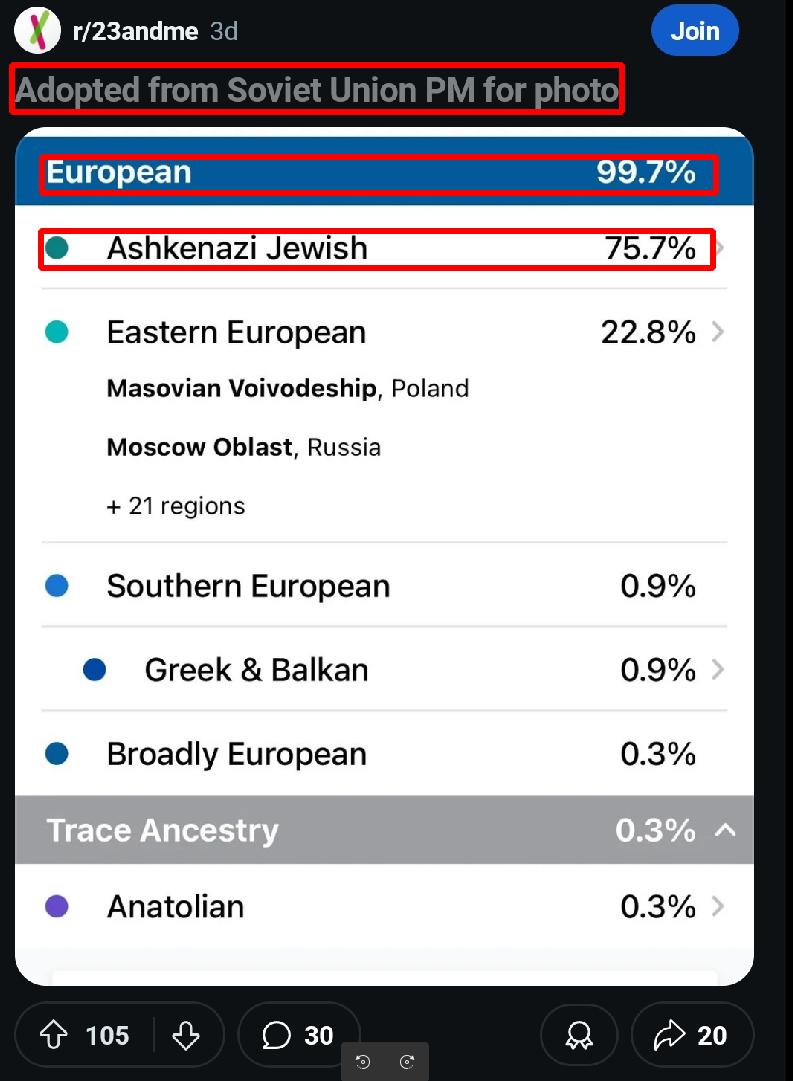Downvote the post with the down arrow

click(185, 1035)
